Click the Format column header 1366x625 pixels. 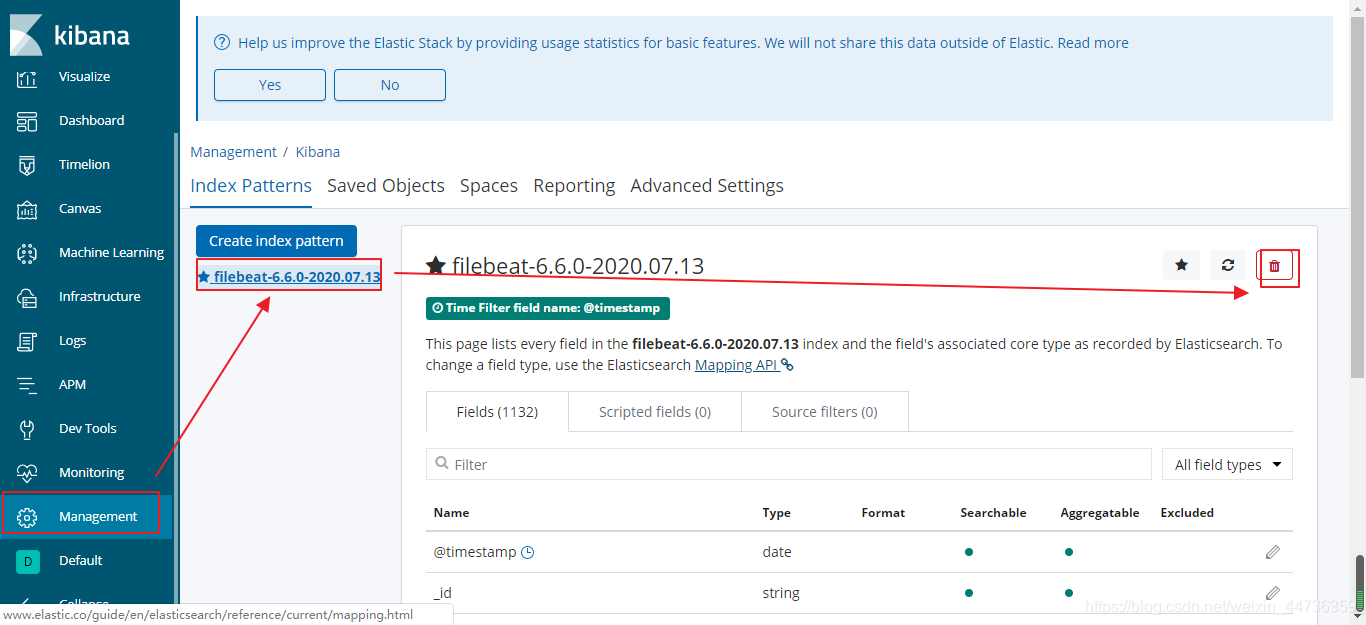coord(883,513)
